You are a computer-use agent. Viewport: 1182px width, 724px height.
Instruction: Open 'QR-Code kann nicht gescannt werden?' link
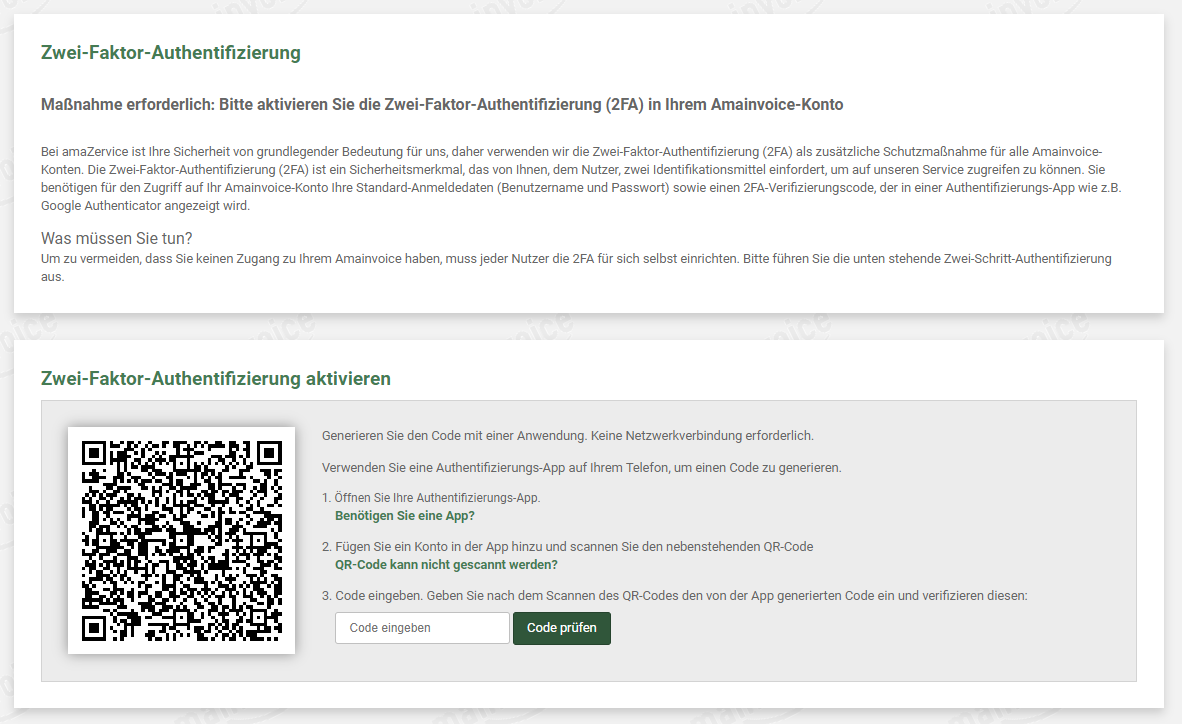(x=446, y=565)
